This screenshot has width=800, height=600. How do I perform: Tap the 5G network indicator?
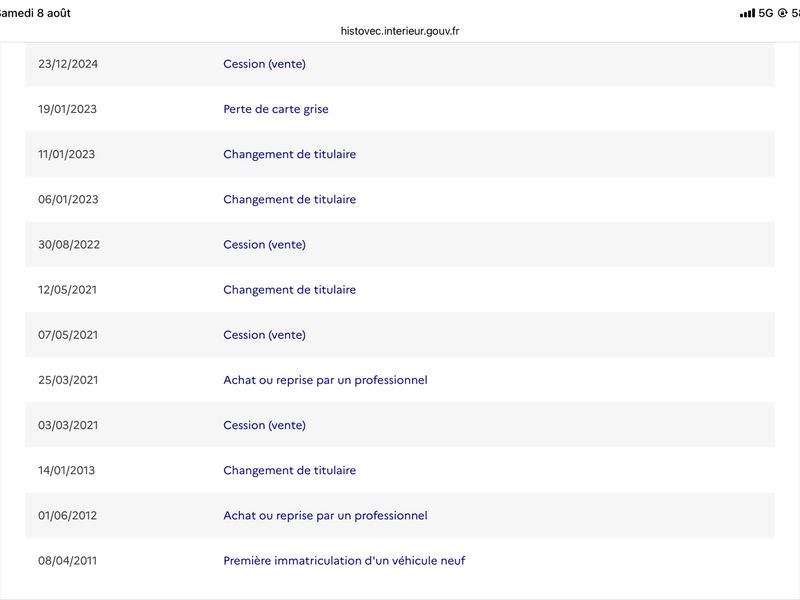766,13
